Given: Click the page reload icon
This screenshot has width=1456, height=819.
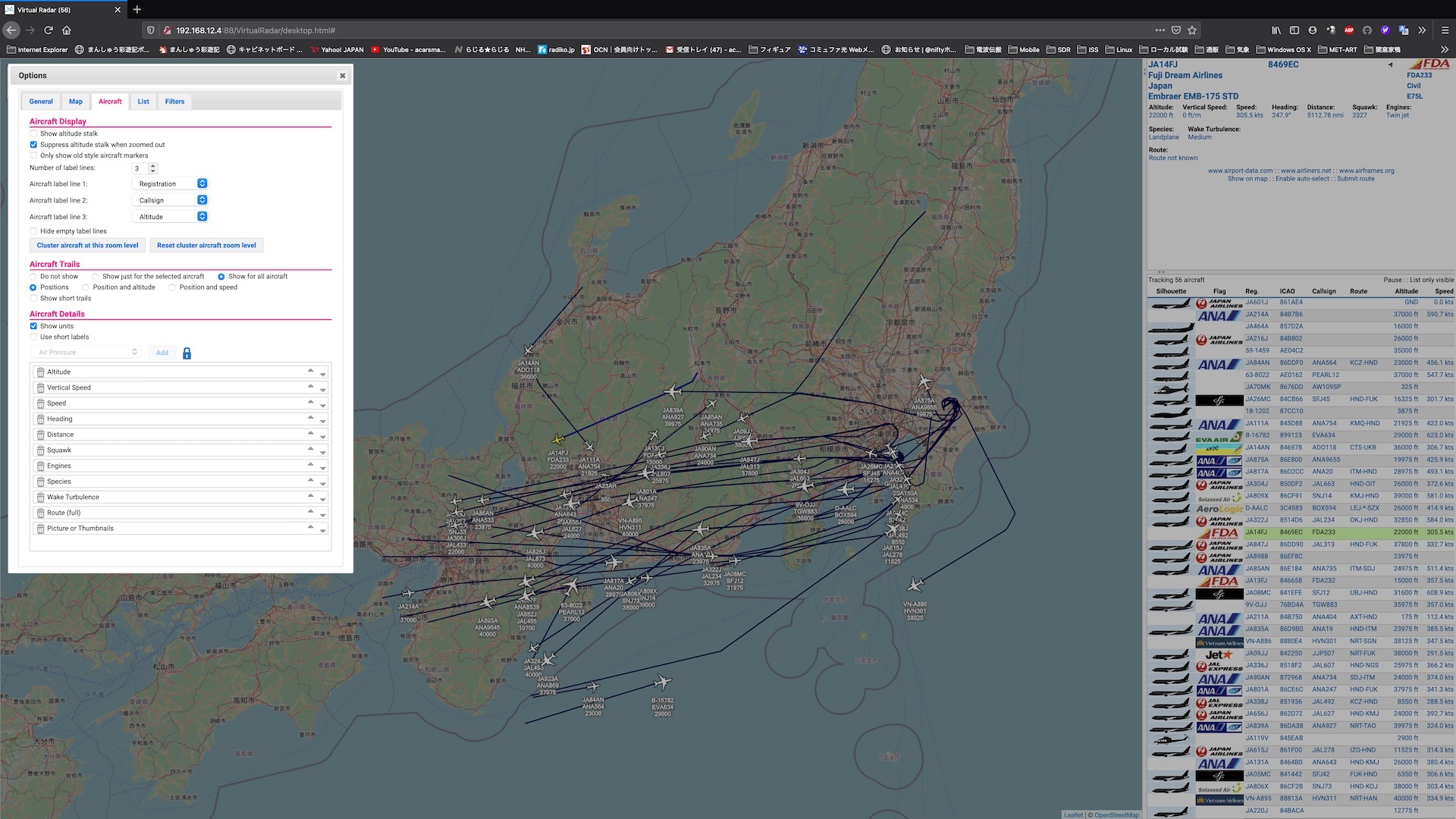Looking at the screenshot, I should point(48,30).
